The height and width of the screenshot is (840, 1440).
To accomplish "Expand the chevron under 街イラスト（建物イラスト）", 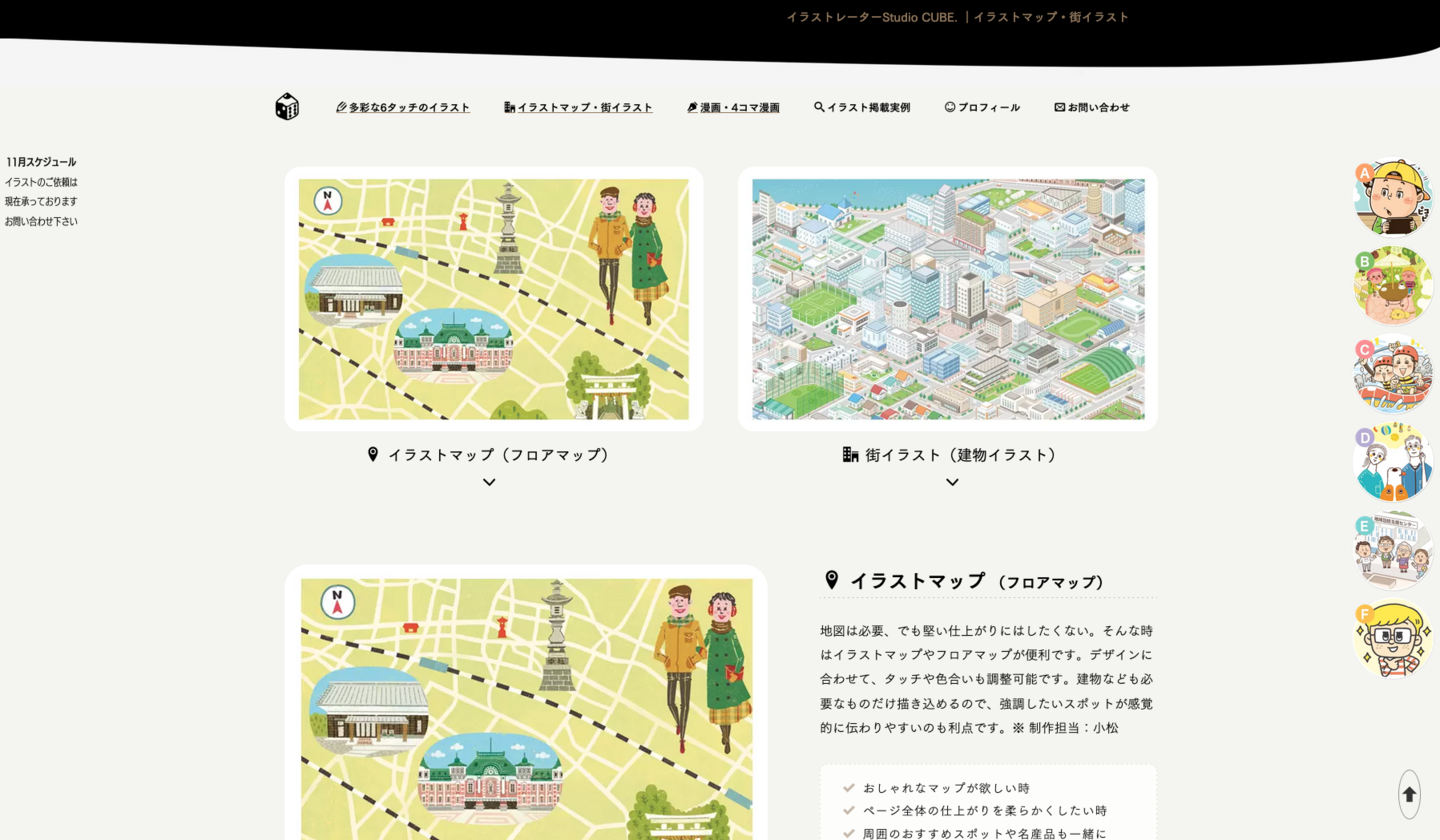I will tap(952, 483).
